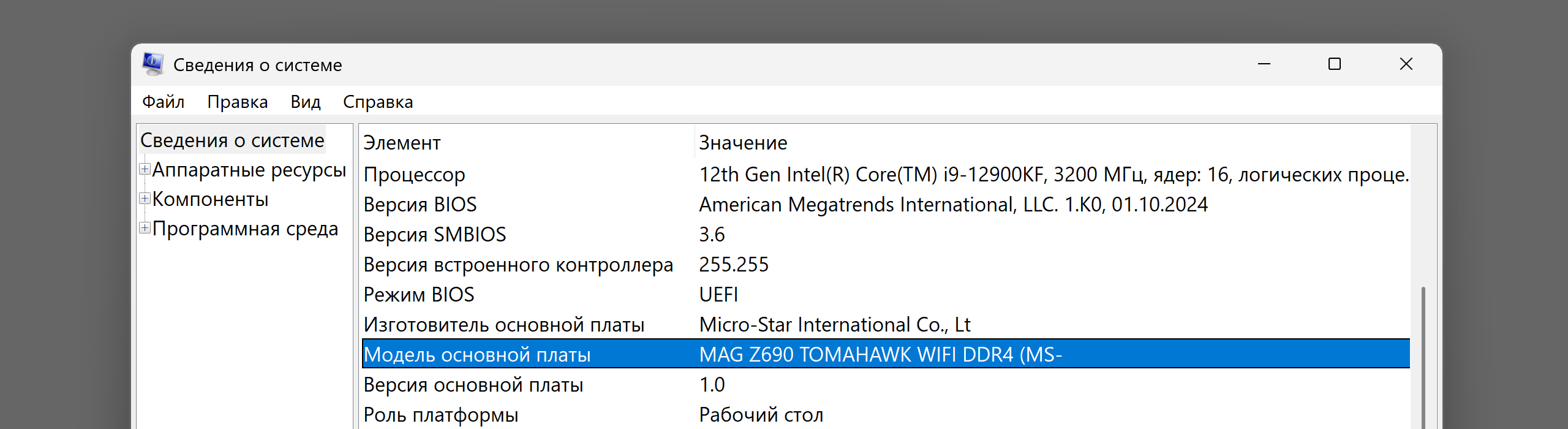Select the Режим BIOS row
The height and width of the screenshot is (429, 1568).
(886, 295)
